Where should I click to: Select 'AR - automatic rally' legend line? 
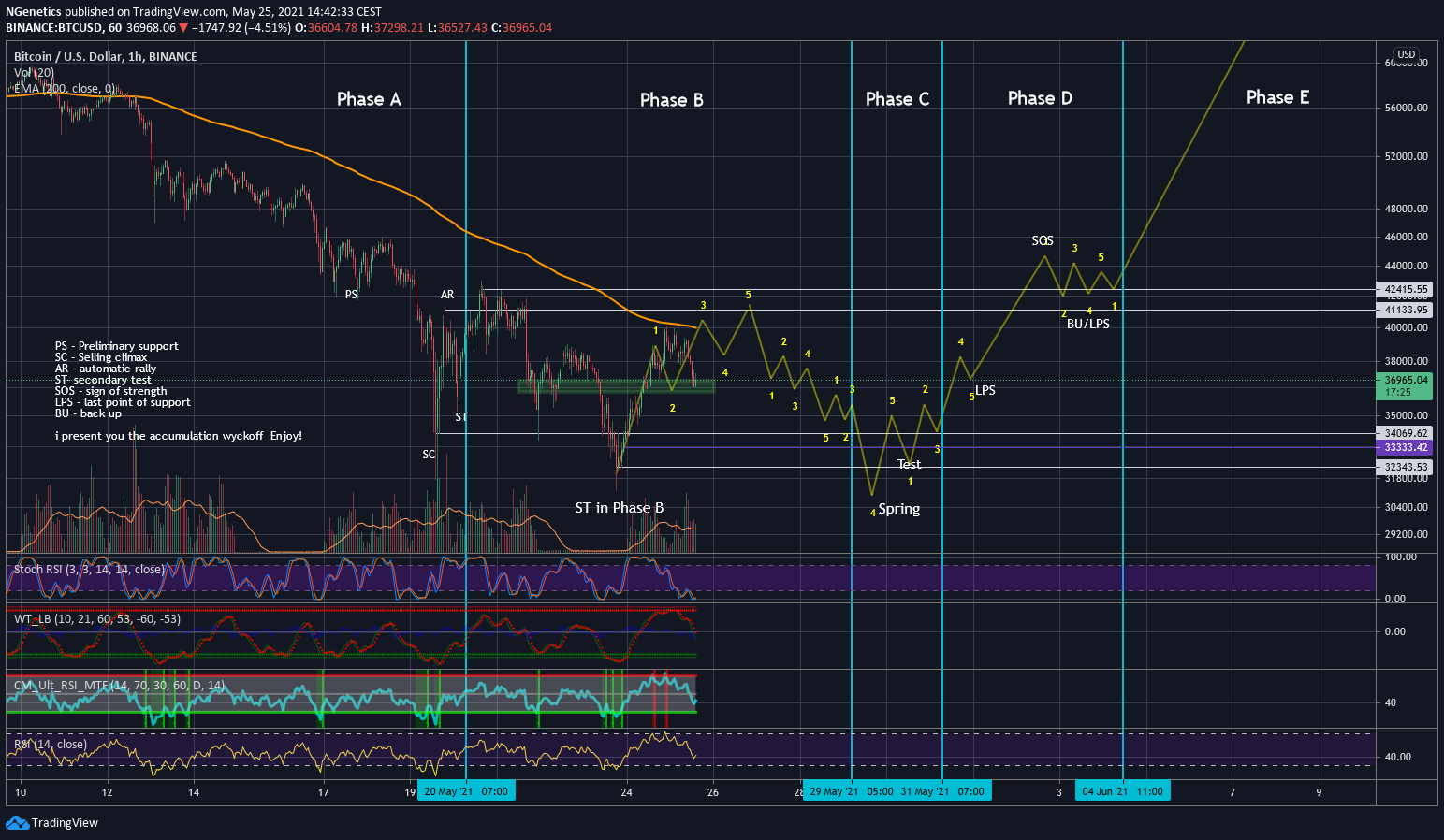click(x=105, y=369)
